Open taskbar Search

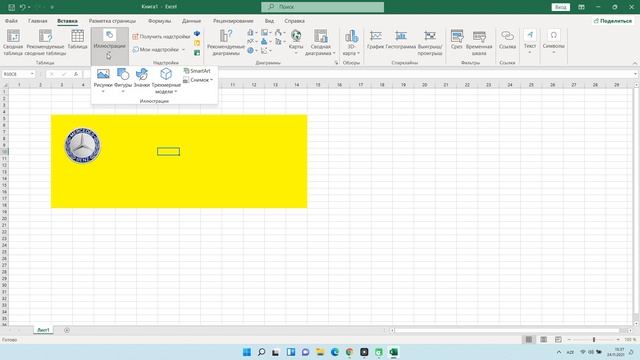tap(262, 352)
